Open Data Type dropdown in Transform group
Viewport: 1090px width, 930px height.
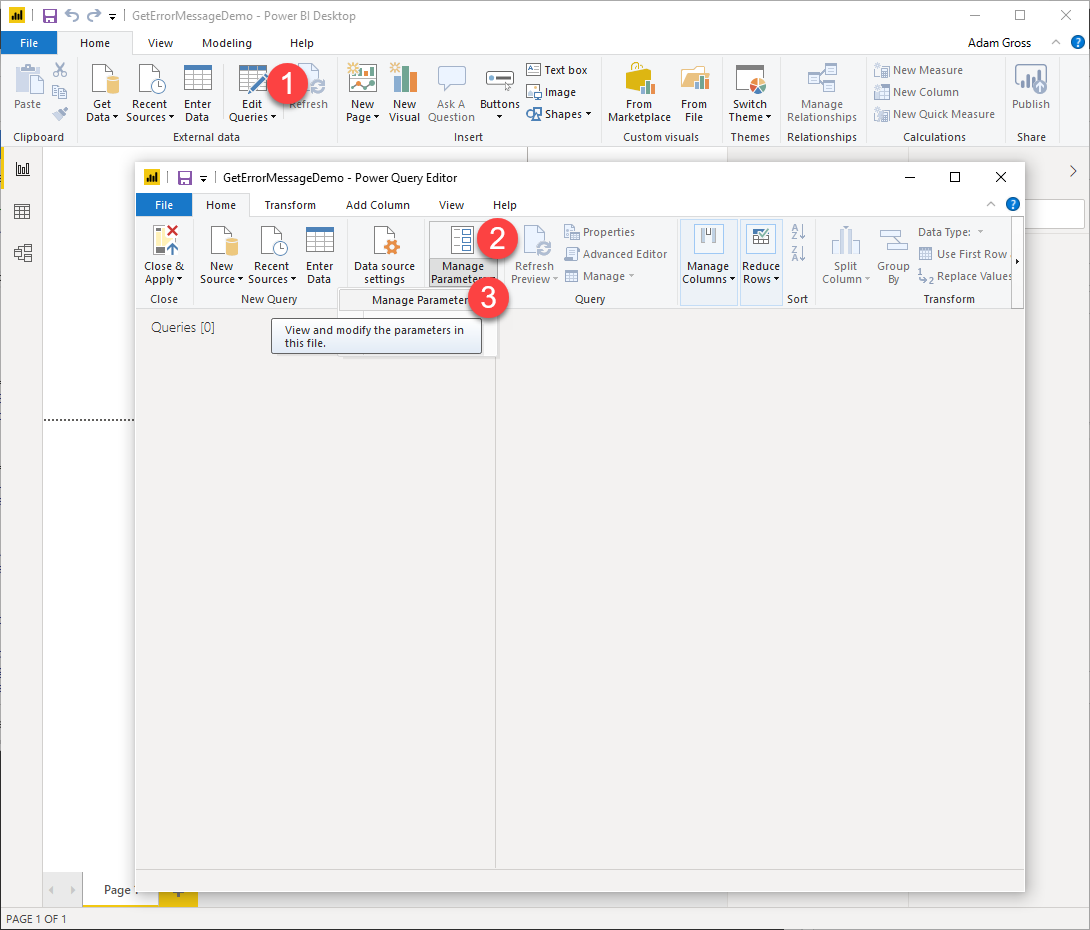pyautogui.click(x=950, y=232)
